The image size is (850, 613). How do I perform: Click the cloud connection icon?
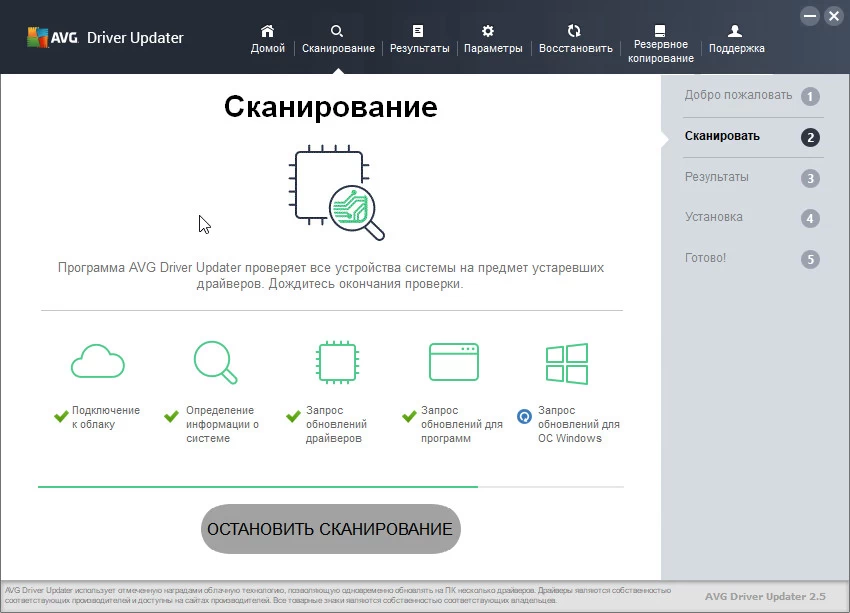pyautogui.click(x=98, y=362)
